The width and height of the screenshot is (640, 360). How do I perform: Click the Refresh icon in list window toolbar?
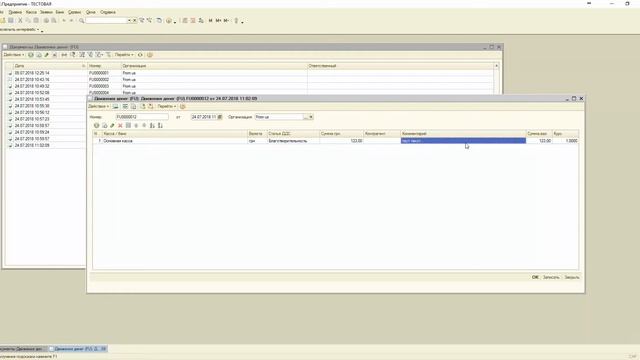(x=140, y=55)
